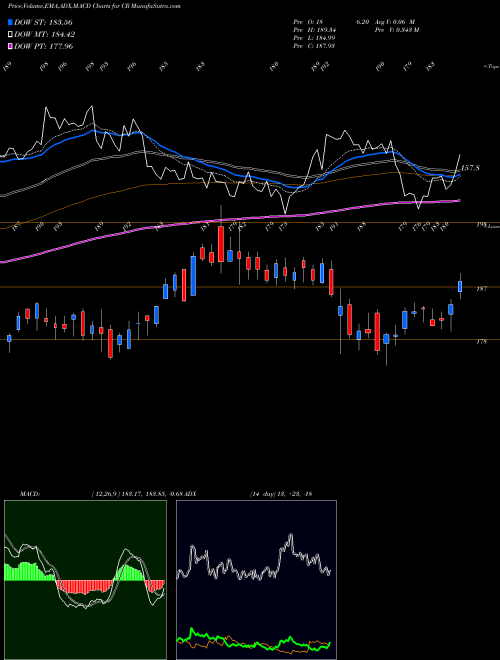
Task: Click the 157.8 label beside the EMA lines
Action: (470, 168)
